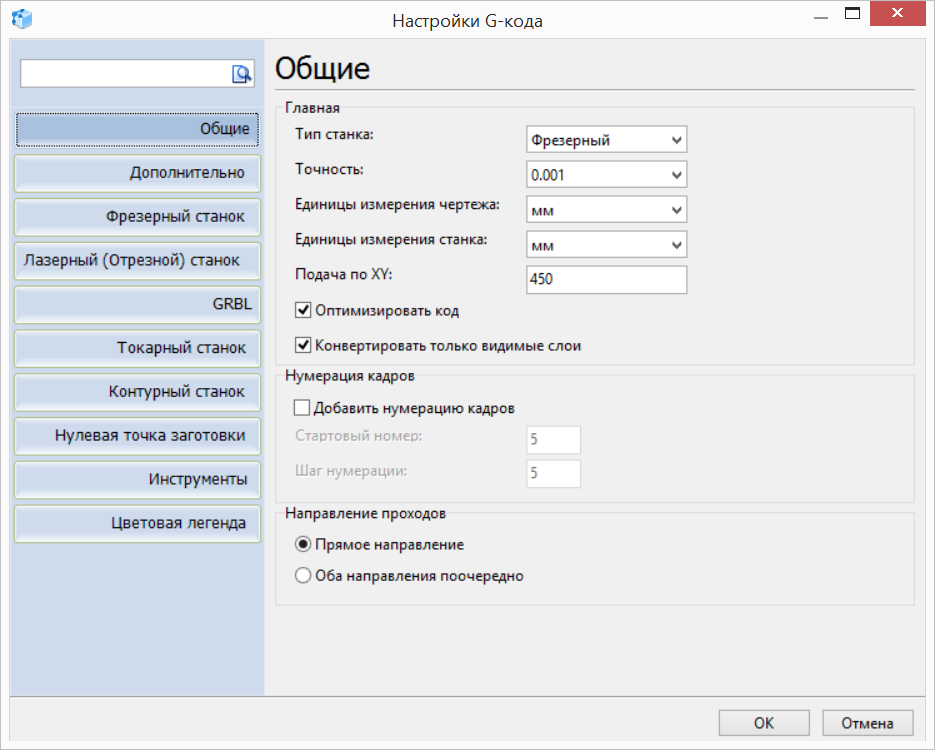Select the Общие settings page
935x751 pixels.
tap(137, 129)
